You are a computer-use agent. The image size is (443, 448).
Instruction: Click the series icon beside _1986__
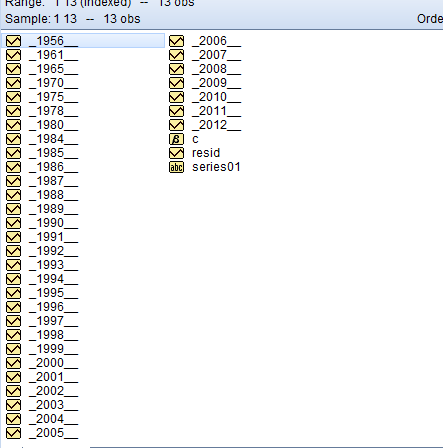pyautogui.click(x=13, y=167)
